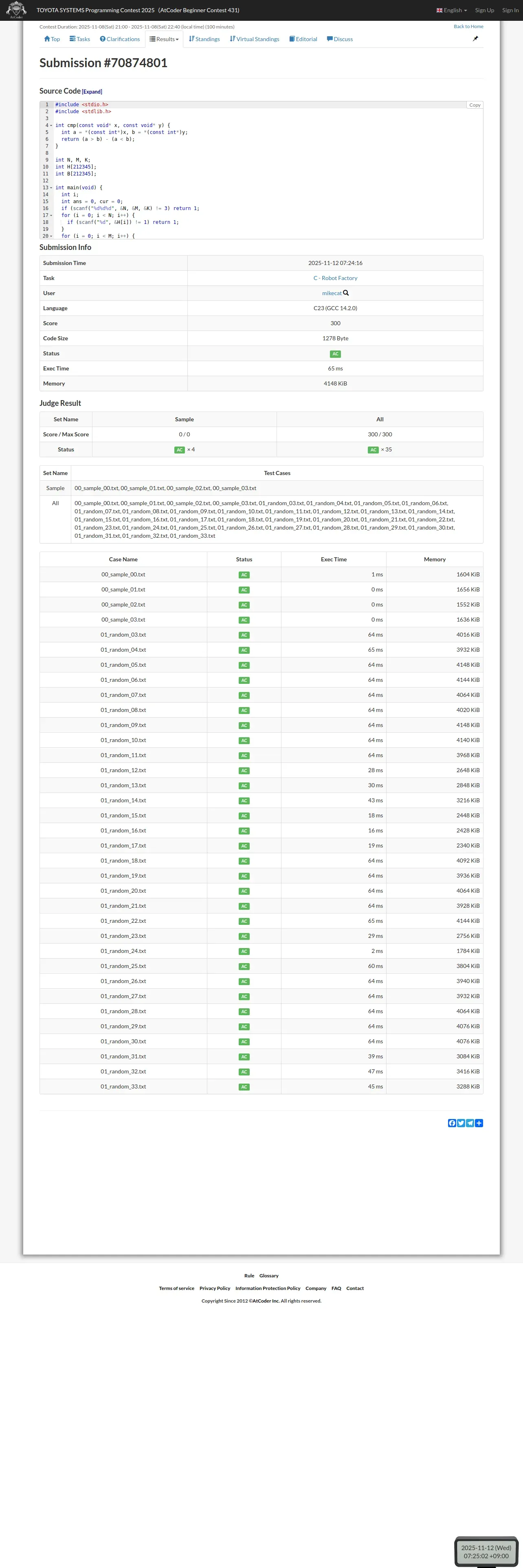The width and height of the screenshot is (523, 1568).
Task: Open the Editorial tab
Action: tap(303, 39)
